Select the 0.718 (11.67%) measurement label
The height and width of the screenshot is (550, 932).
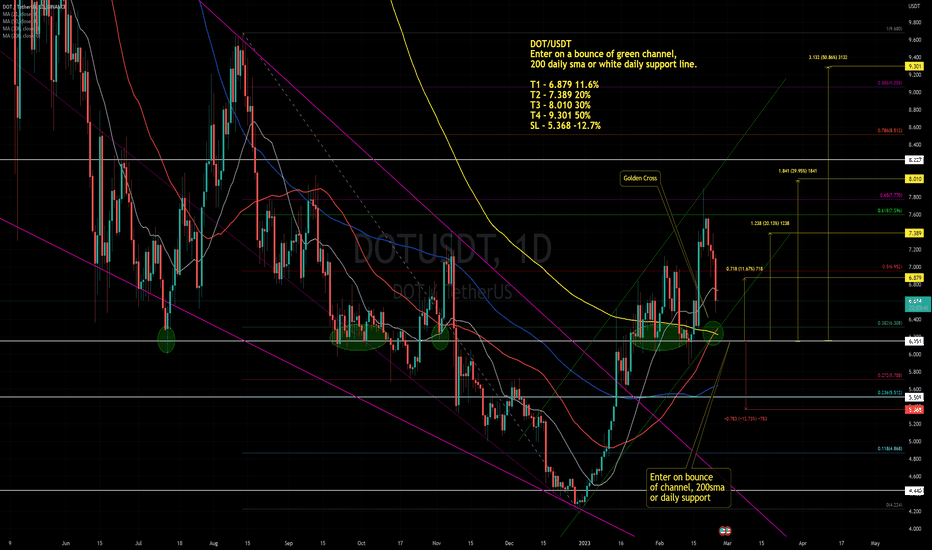tap(744, 269)
